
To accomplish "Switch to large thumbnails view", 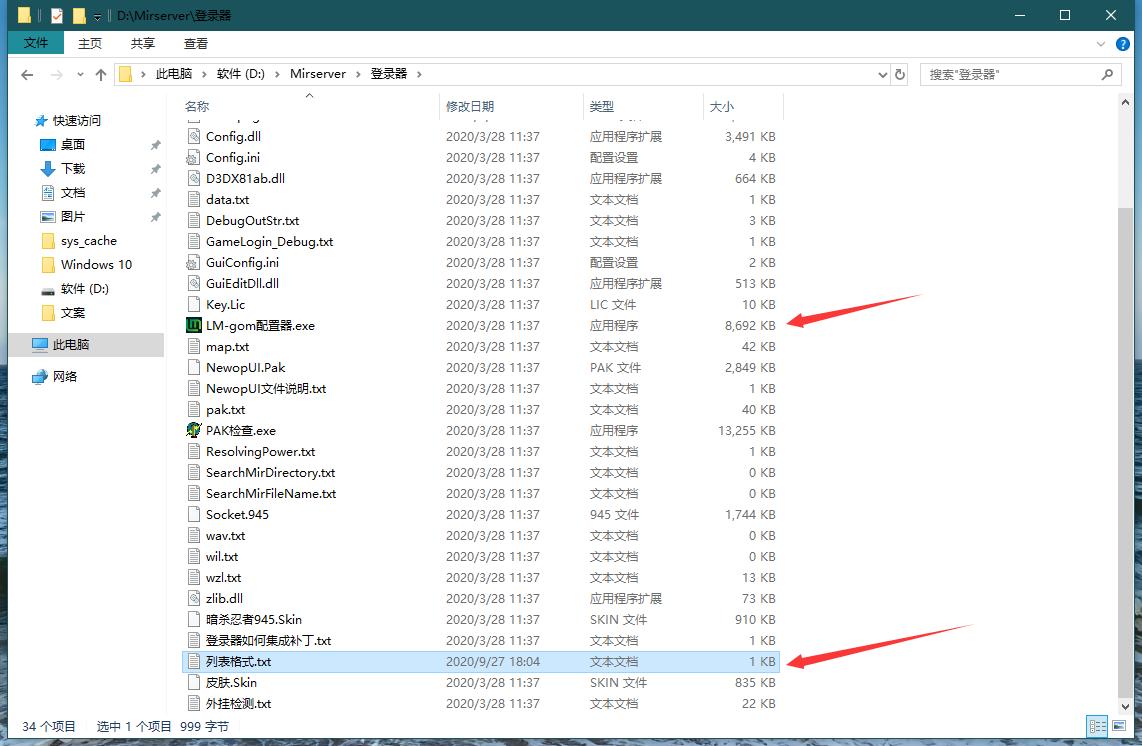I will point(1119,726).
